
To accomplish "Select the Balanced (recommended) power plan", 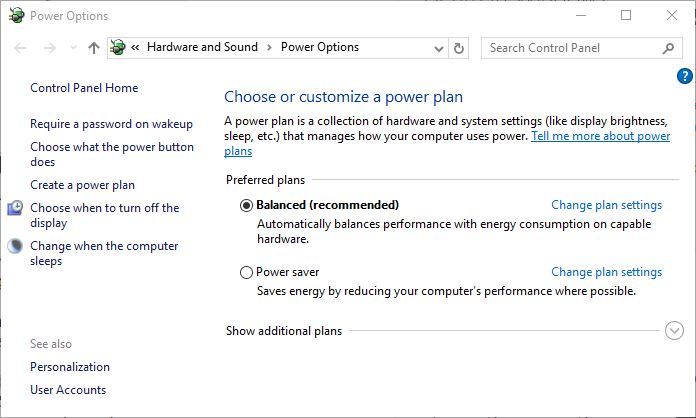I will pos(247,205).
